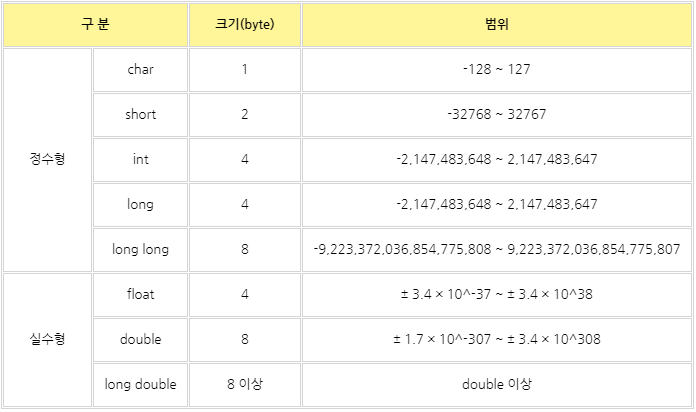Screen dimensions: 696x412
Task: Click the 'float' type cell
Action: pos(140,294)
